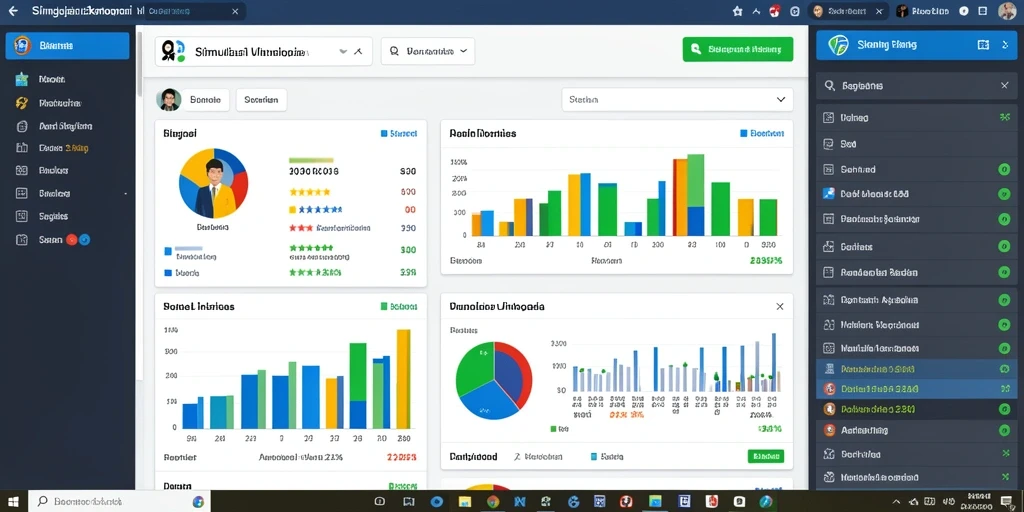Click the back arrow in the title bar
The height and width of the screenshot is (512, 1024).
(x=13, y=11)
